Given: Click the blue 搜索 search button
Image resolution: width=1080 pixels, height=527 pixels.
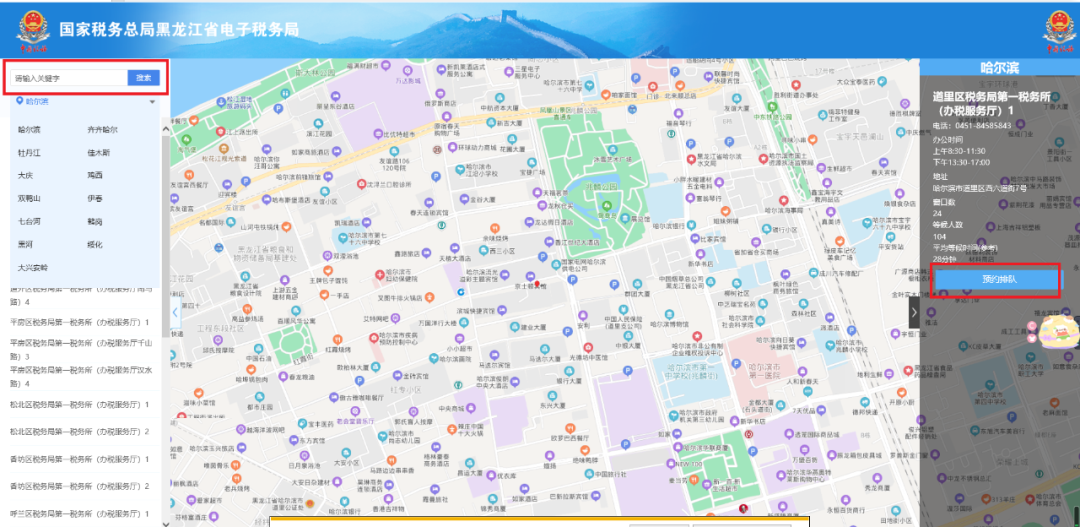Looking at the screenshot, I should pos(143,78).
